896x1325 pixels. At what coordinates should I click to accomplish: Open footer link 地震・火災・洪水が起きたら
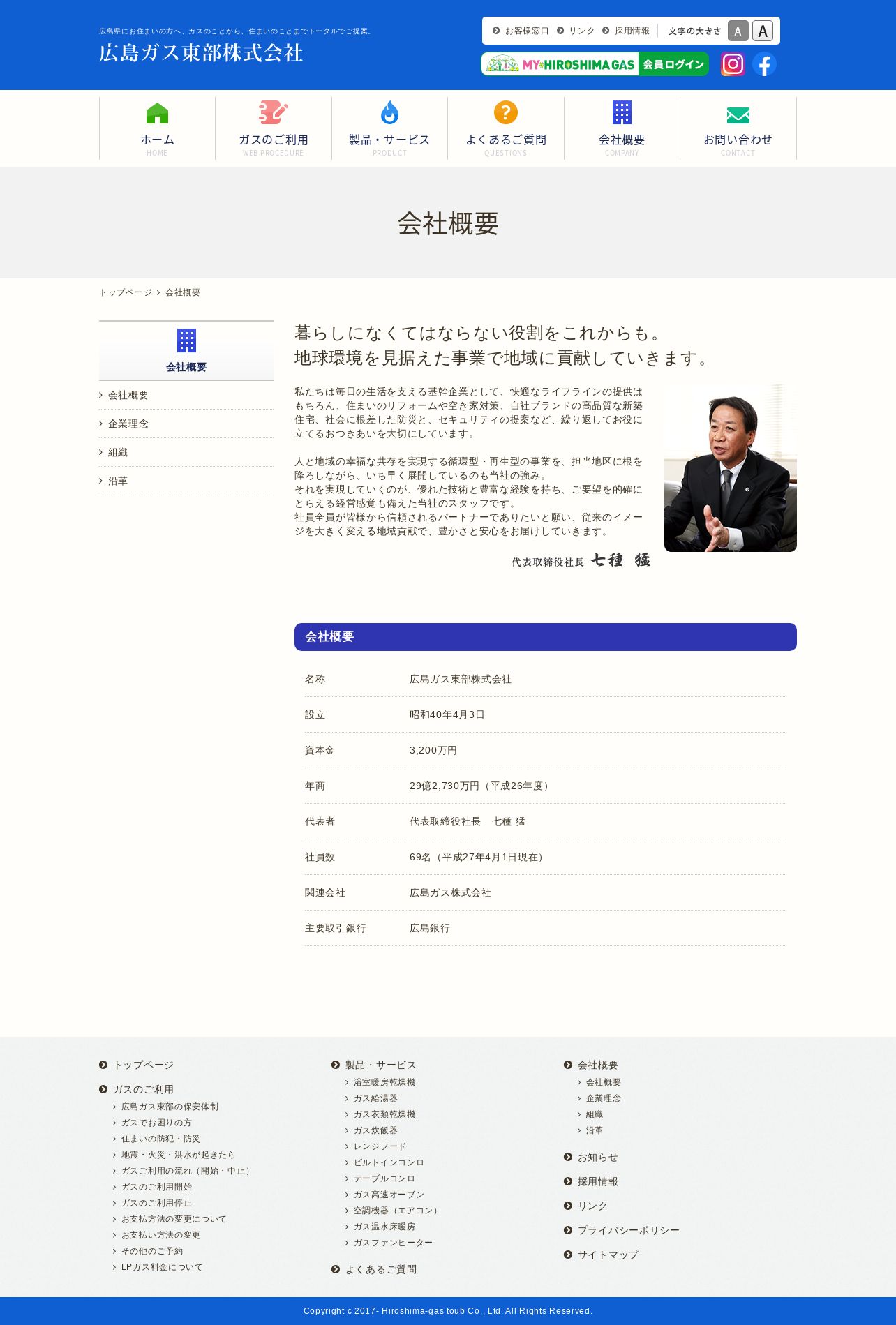tap(179, 1155)
